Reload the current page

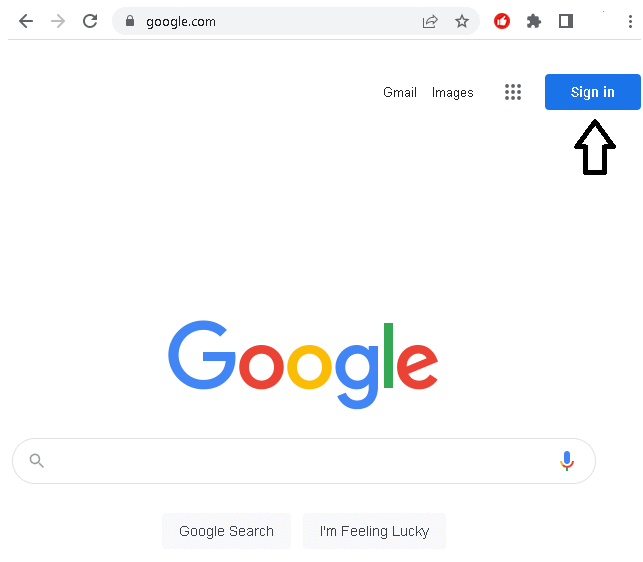pyautogui.click(x=90, y=21)
